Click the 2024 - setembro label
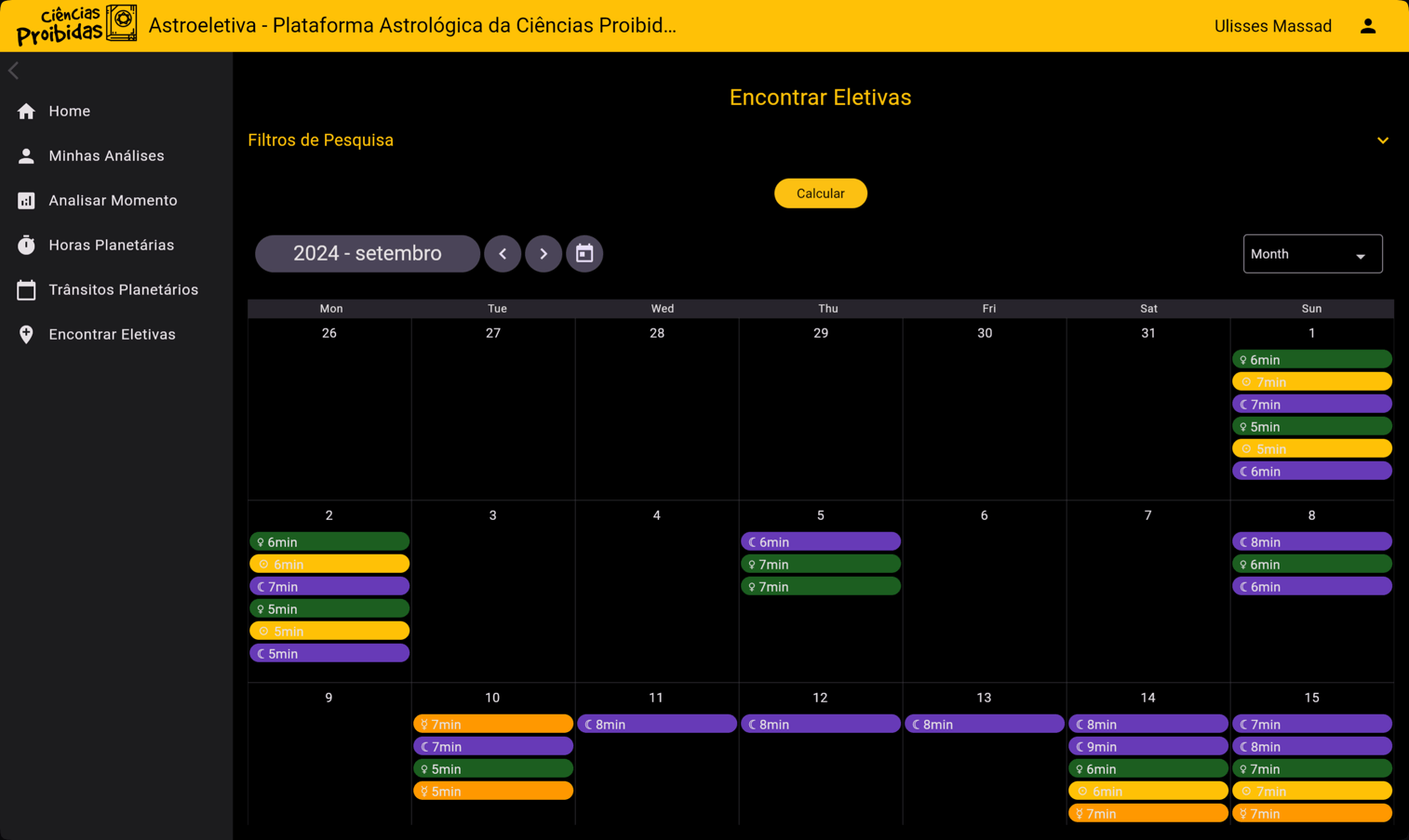Viewport: 1409px width, 840px height. 367,254
